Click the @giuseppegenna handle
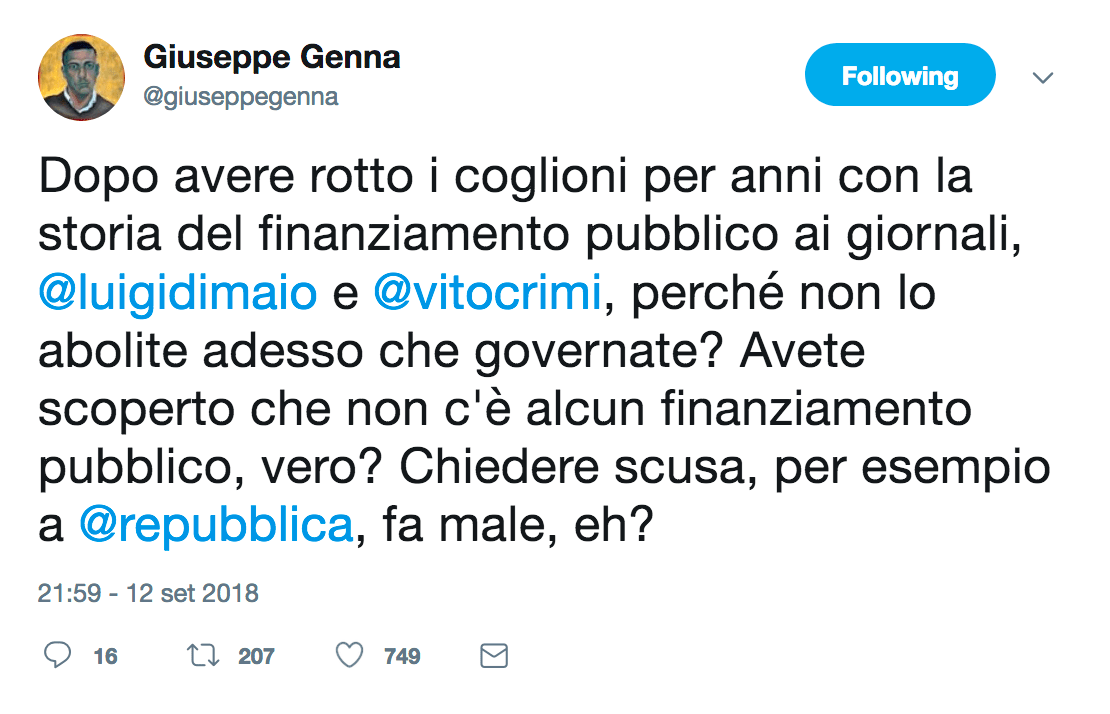 241,97
